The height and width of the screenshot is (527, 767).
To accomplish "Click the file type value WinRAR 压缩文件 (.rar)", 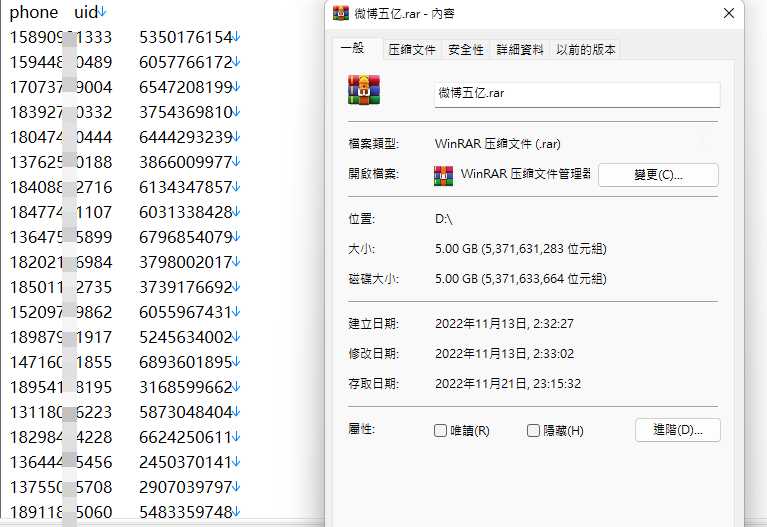I will click(497, 144).
